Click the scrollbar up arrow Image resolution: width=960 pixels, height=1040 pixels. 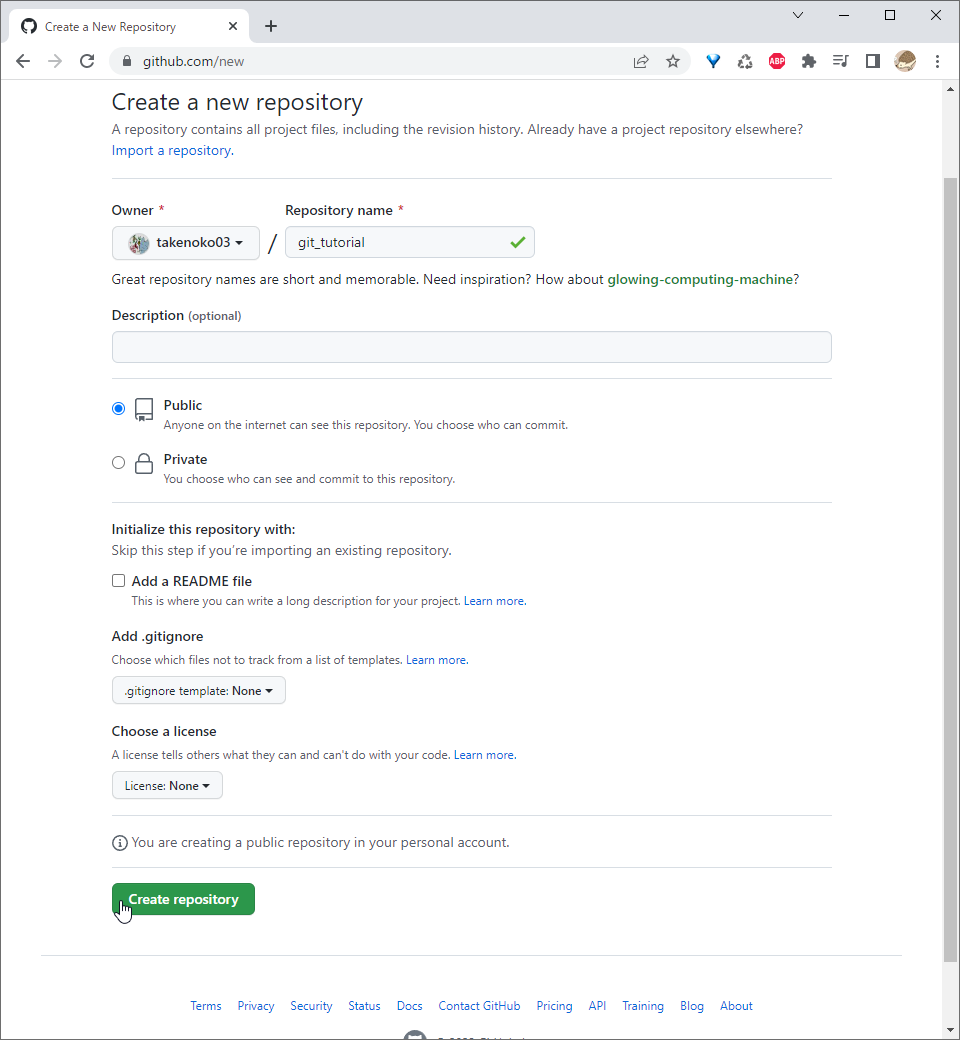coord(951,89)
